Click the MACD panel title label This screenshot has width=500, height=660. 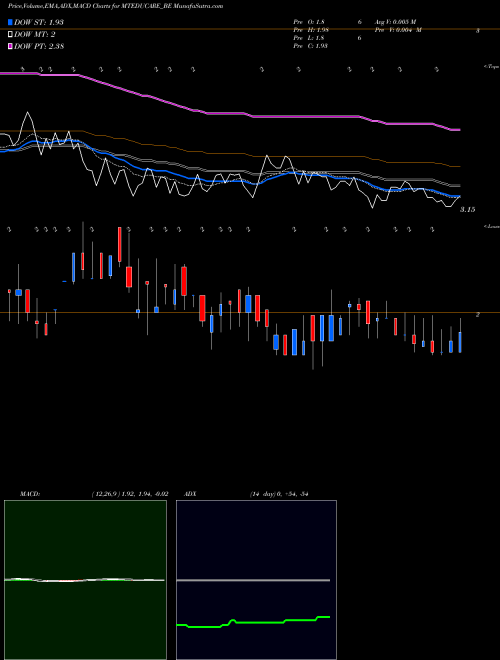click(x=30, y=494)
